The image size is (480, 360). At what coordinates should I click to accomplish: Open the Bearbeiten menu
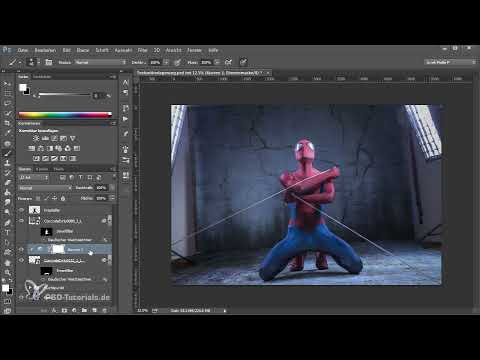click(x=45, y=50)
